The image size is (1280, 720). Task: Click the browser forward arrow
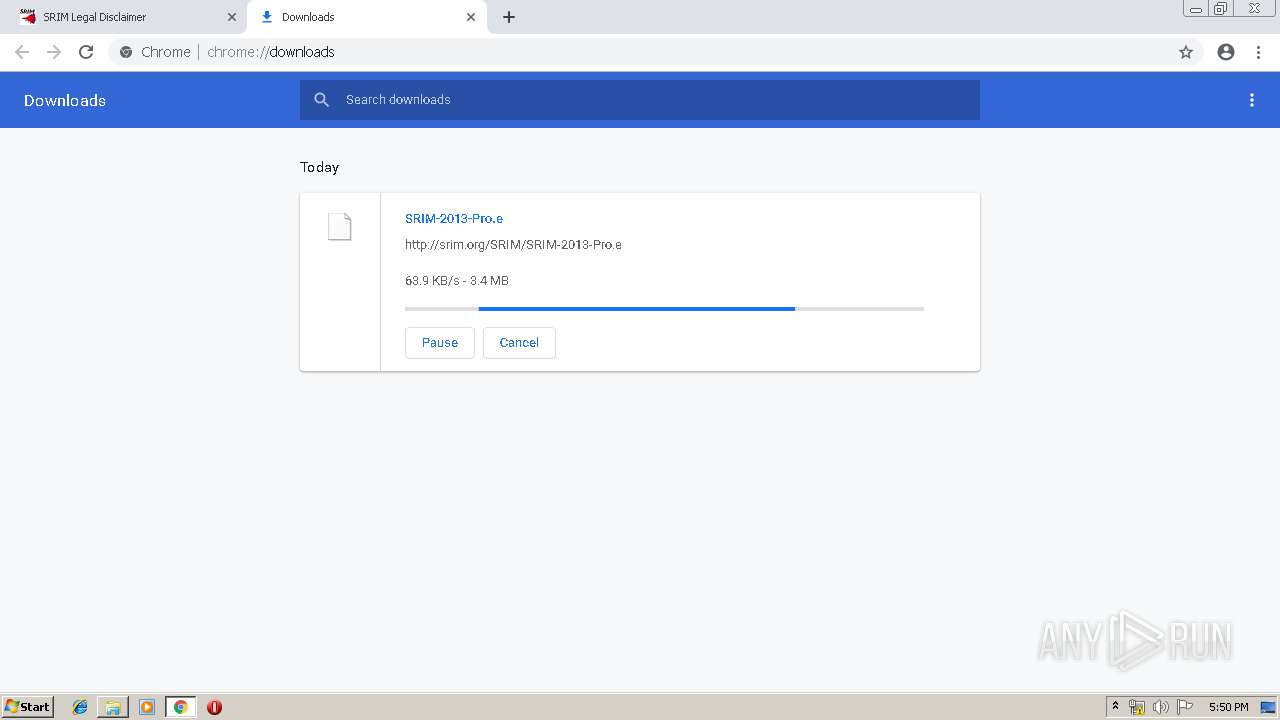point(54,52)
